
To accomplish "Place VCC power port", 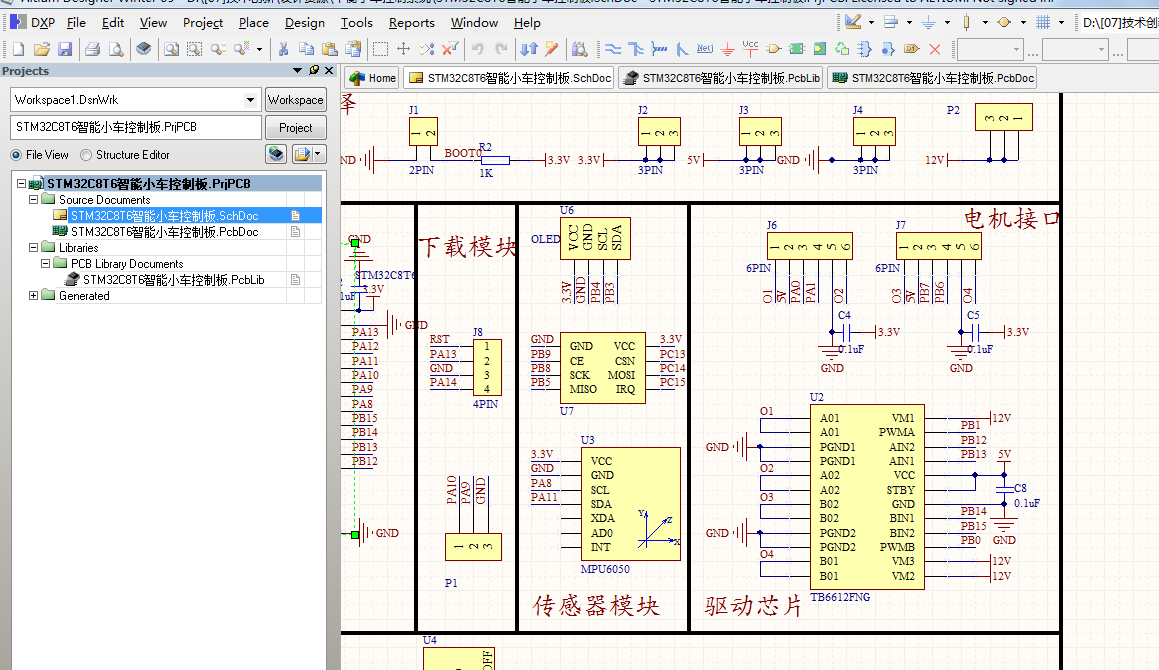I will click(750, 49).
